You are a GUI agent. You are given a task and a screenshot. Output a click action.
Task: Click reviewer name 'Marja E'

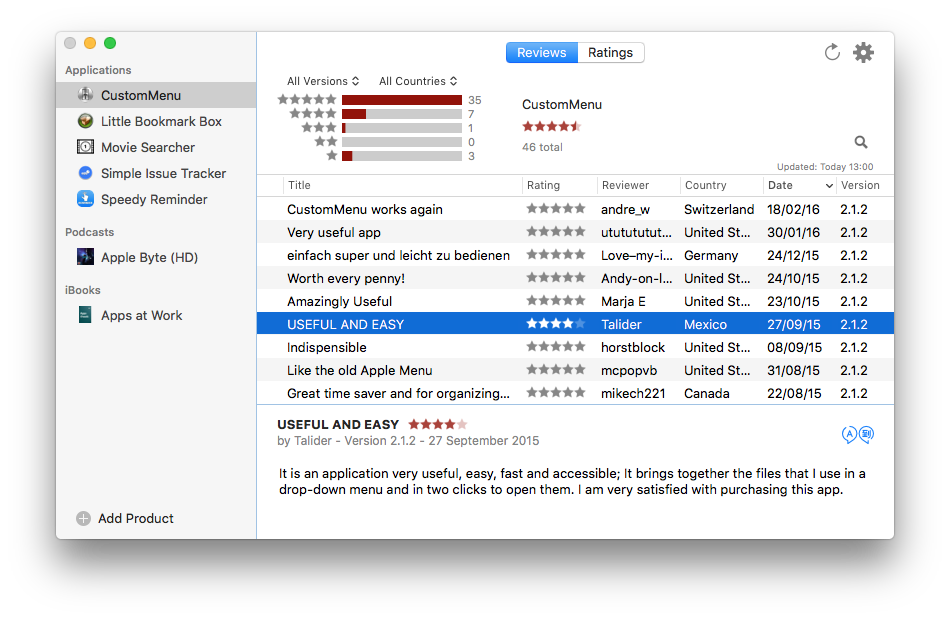623,302
